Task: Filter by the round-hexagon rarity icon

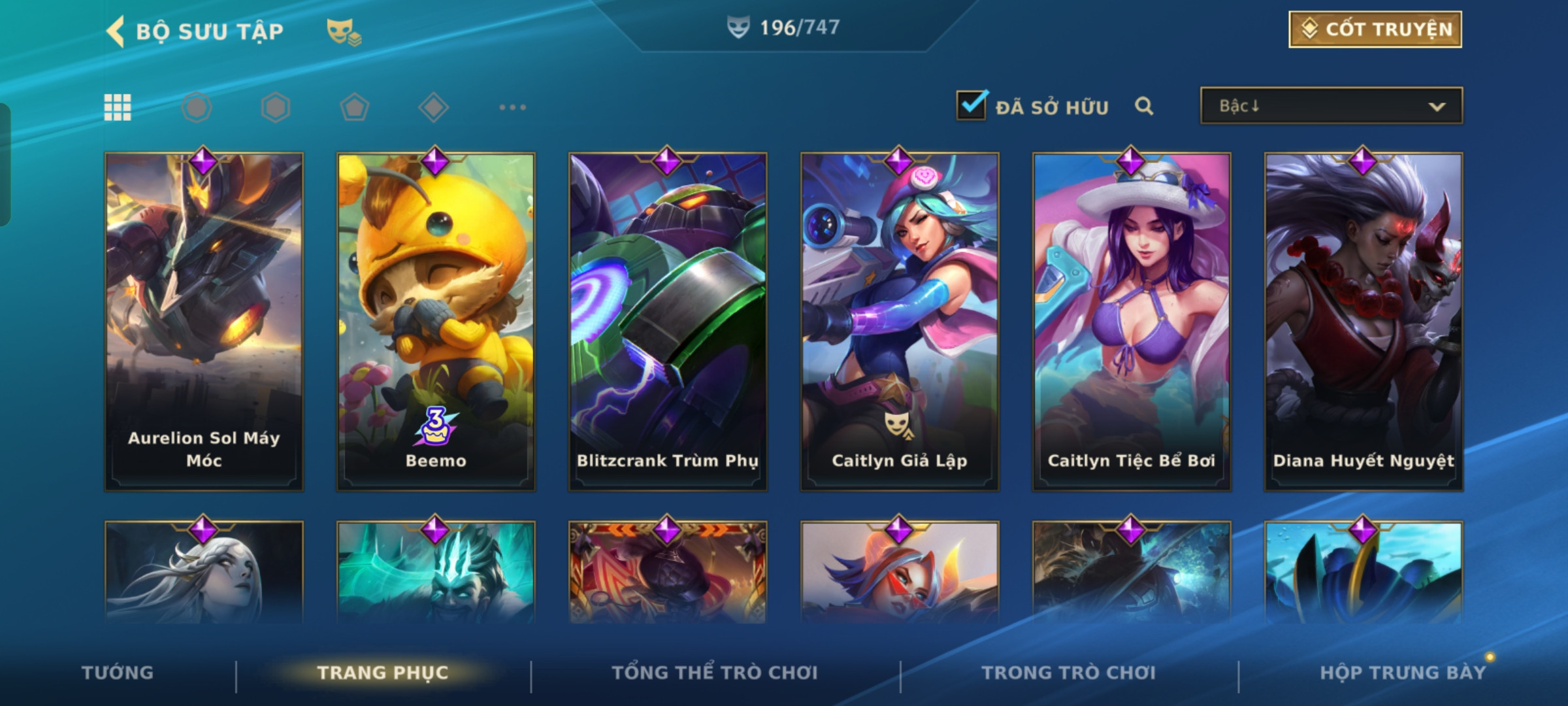Action: point(197,107)
